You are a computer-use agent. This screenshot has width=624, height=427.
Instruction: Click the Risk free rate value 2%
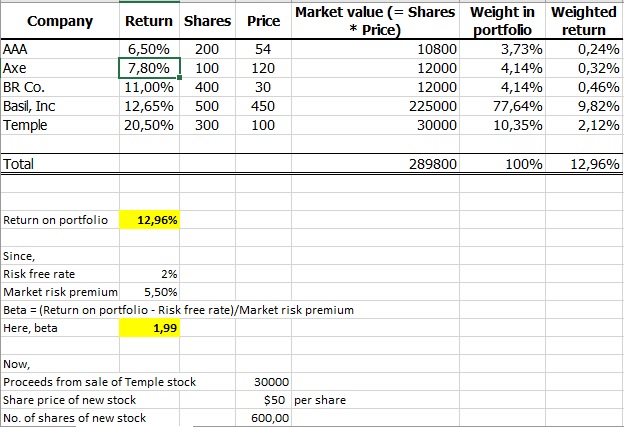coord(168,274)
